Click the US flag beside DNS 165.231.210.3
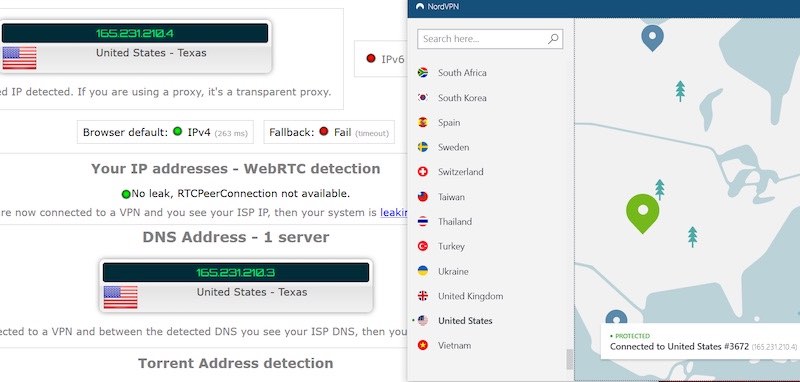Screen dimensions: 800x382 tap(120, 297)
